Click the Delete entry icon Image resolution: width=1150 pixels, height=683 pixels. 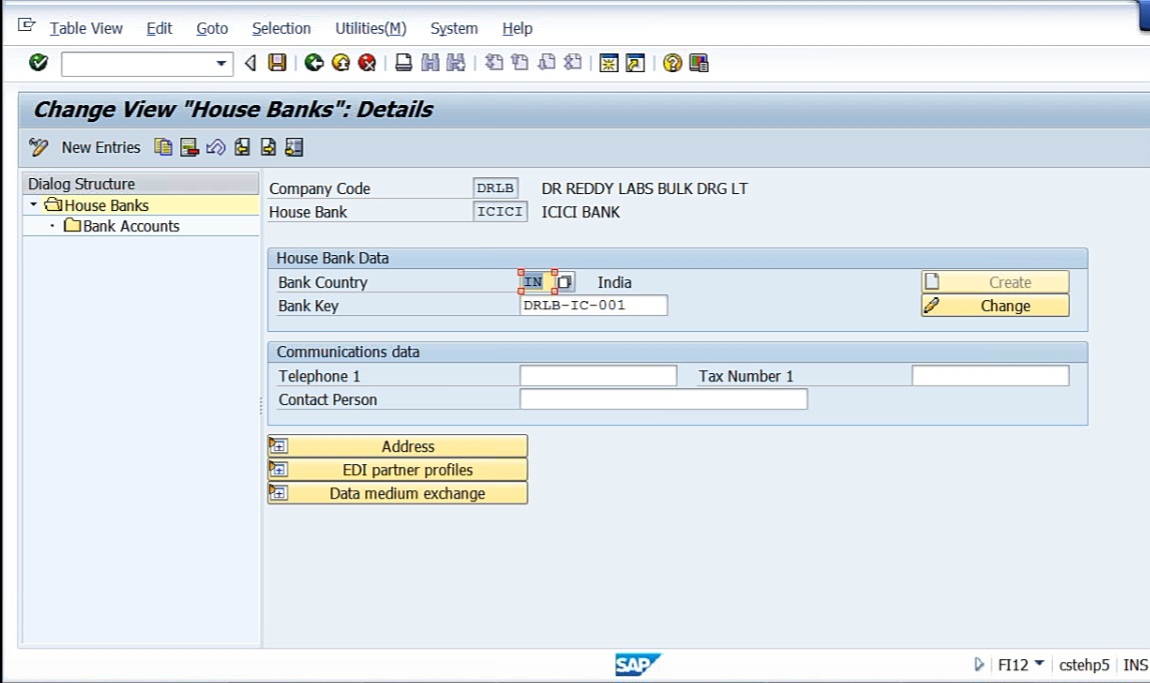click(x=189, y=147)
